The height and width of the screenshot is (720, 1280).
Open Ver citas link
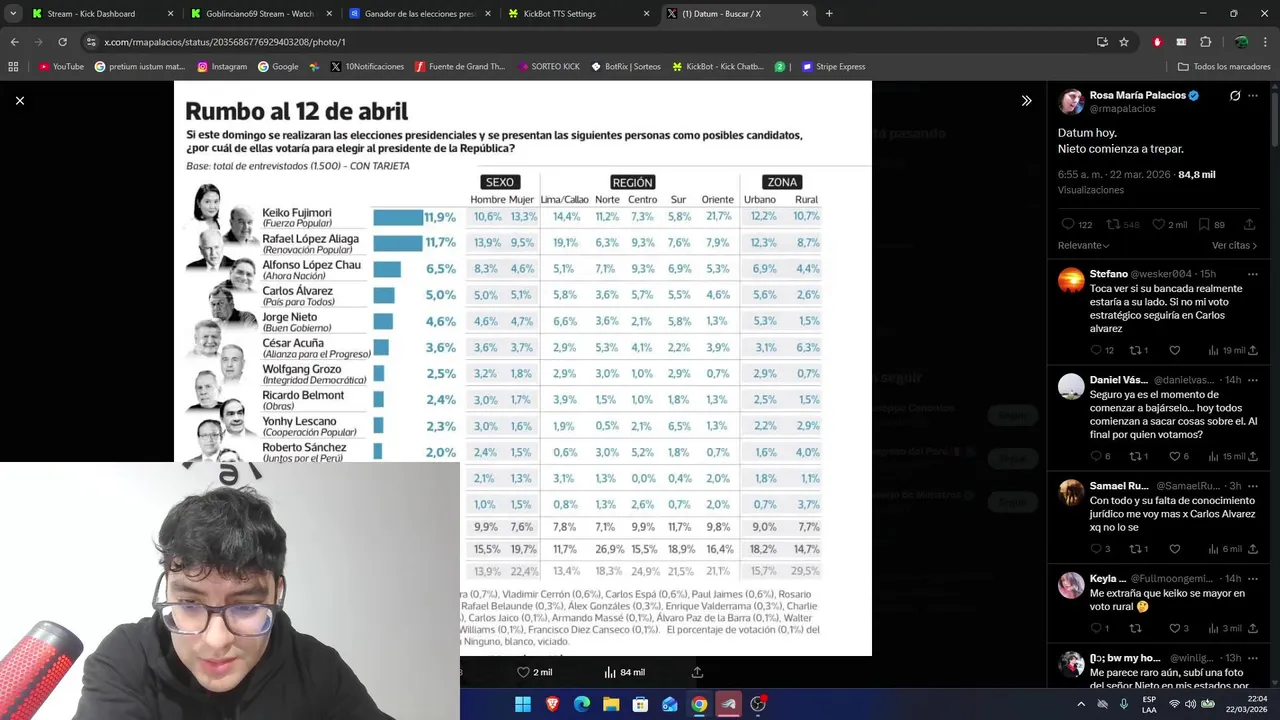point(1234,245)
